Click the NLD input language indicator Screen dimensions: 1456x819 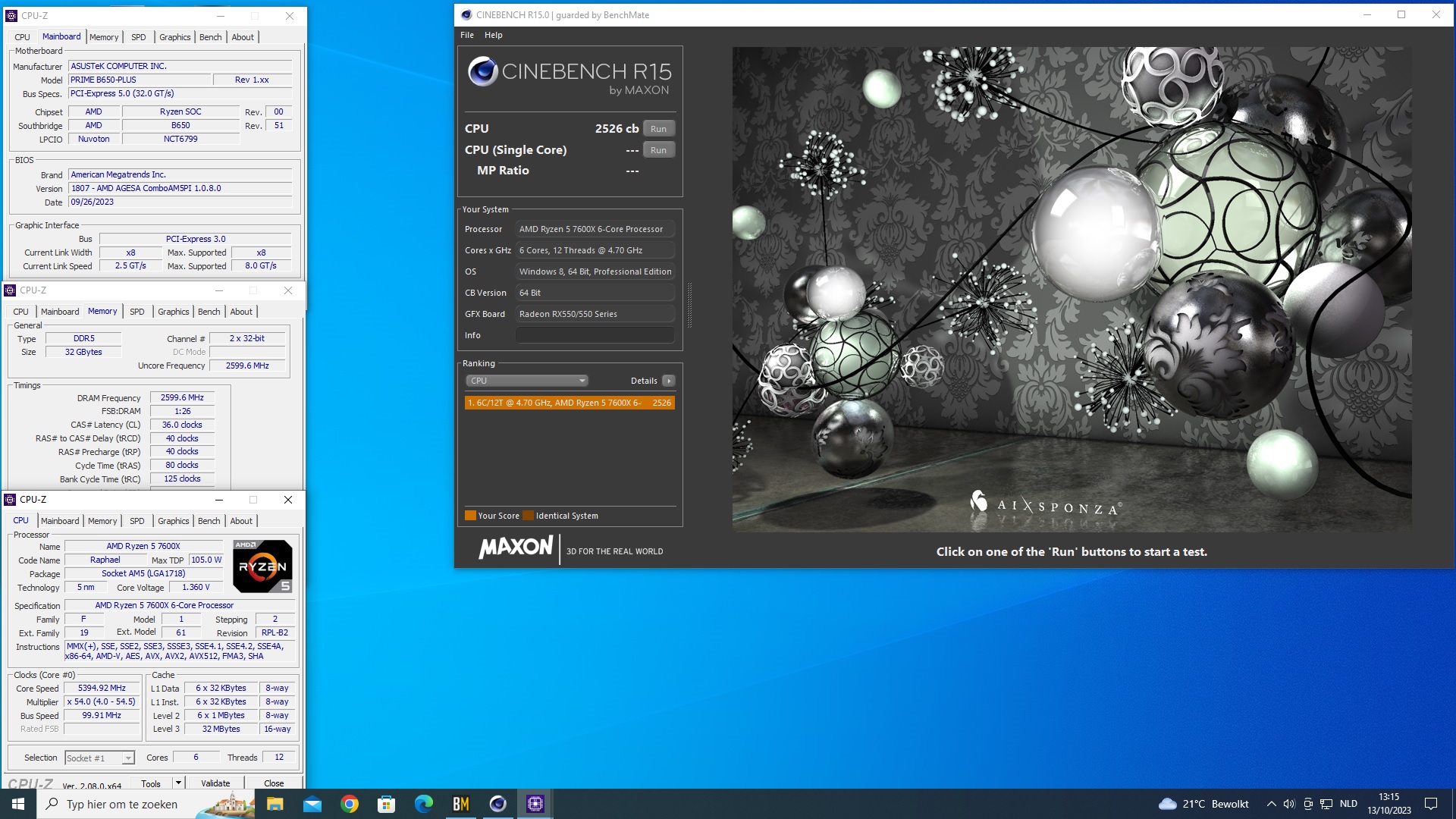pos(1348,804)
